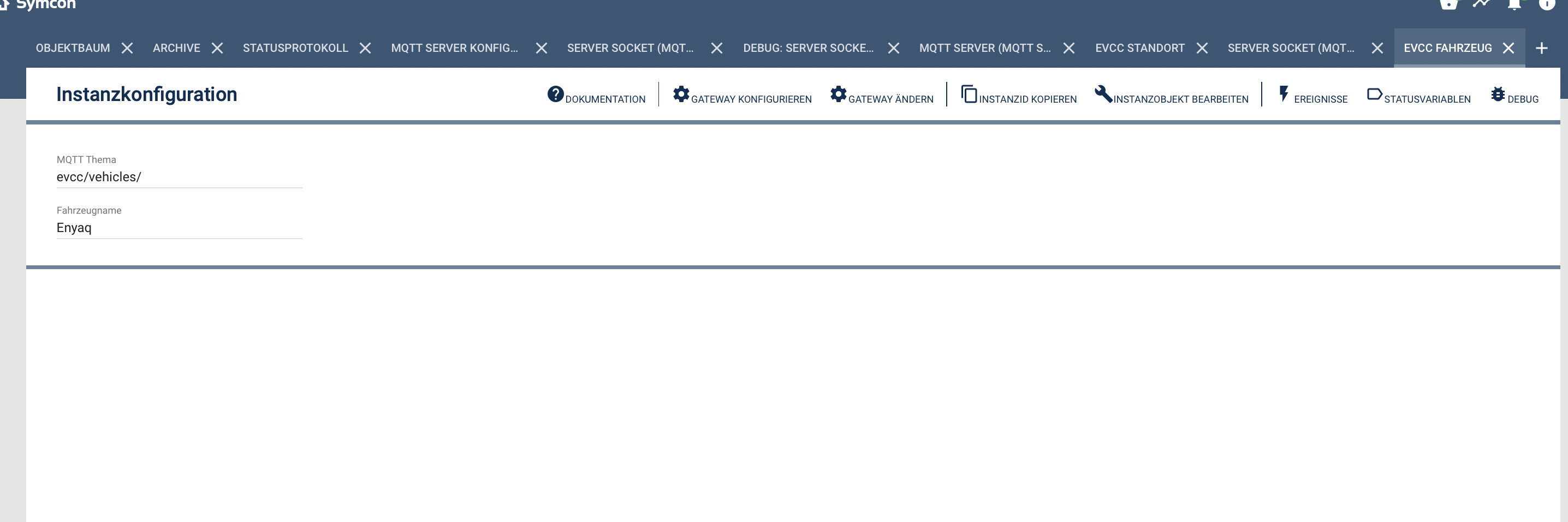Viewport: 1568px width, 522px height.
Task: Add a new tab with plus icon
Action: pyautogui.click(x=1541, y=48)
